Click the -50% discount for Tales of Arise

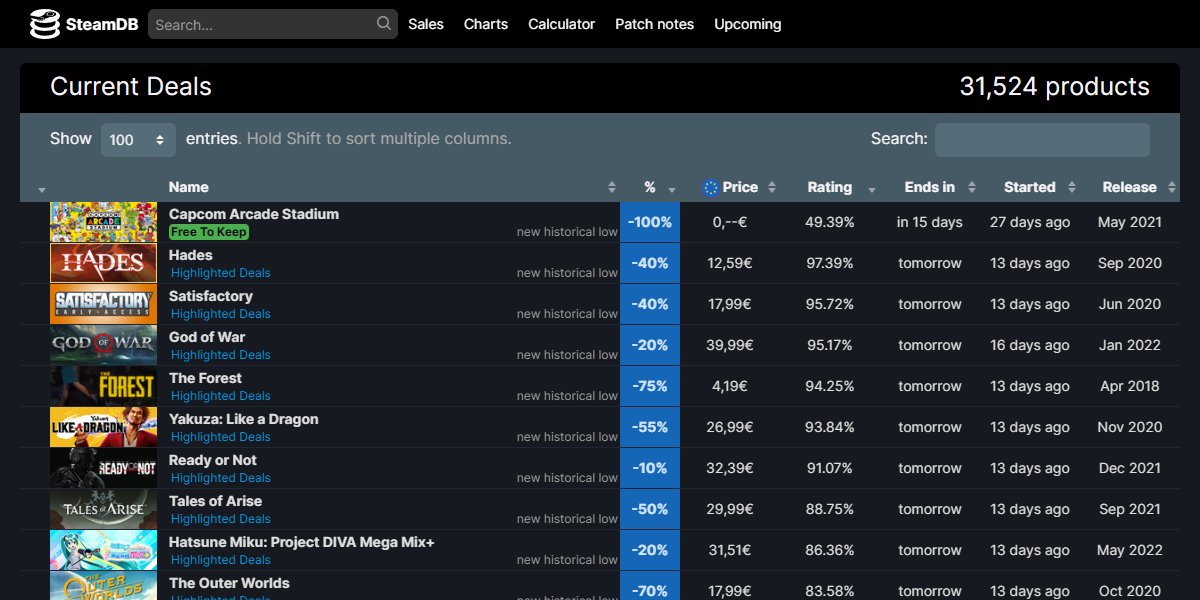[650, 509]
